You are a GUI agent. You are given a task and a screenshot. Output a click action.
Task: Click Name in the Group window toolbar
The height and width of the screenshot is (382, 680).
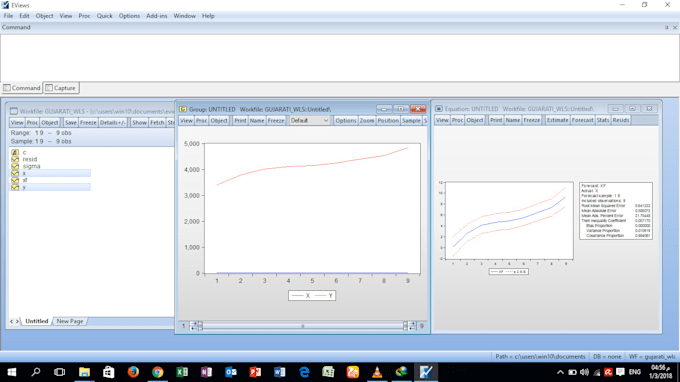tap(257, 121)
